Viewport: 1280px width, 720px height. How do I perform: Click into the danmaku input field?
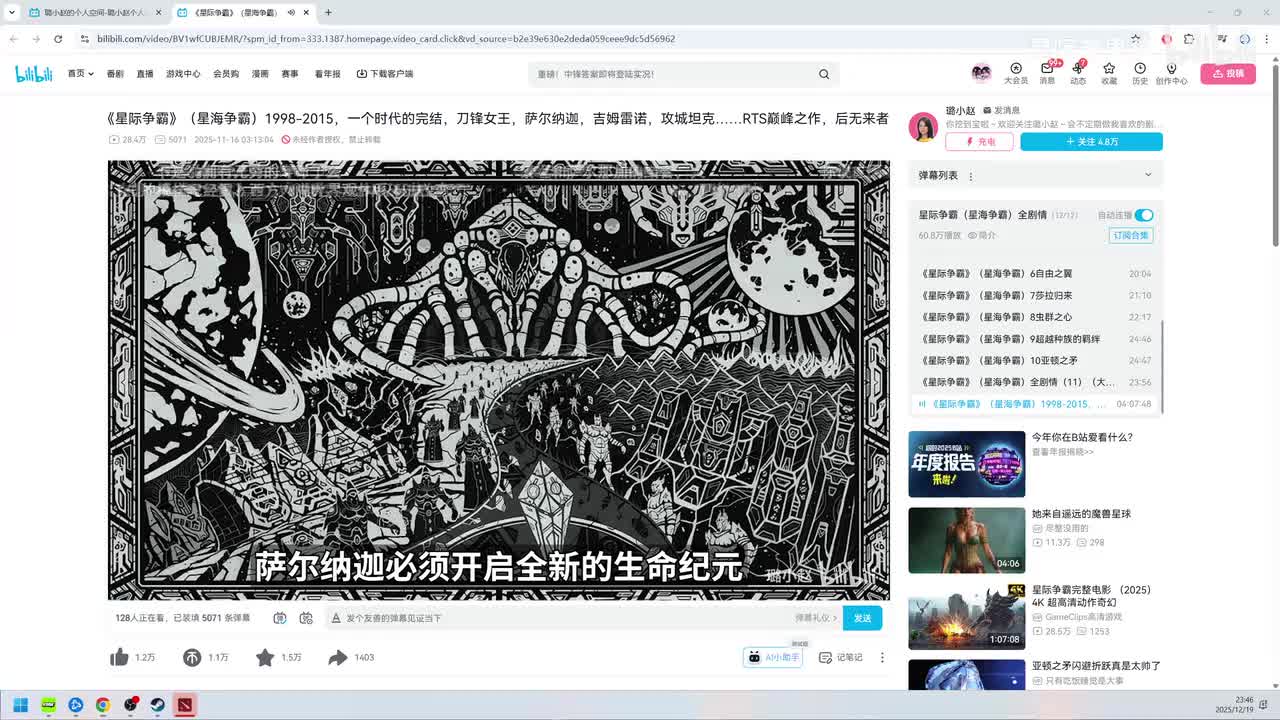click(566, 618)
